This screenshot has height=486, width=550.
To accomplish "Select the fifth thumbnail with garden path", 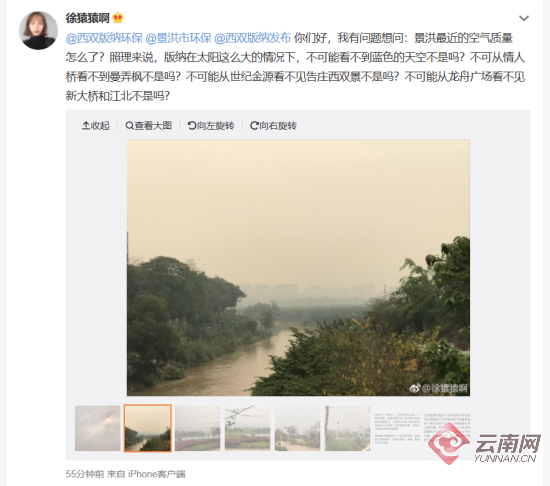I will (x=297, y=428).
